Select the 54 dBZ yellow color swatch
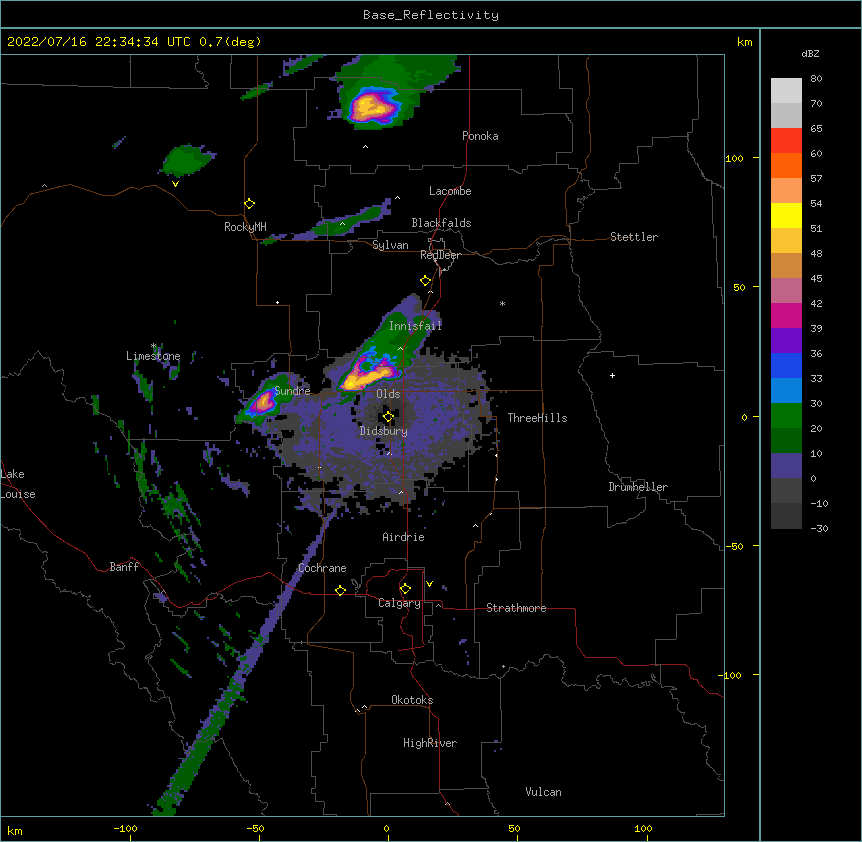This screenshot has width=862, height=842. 786,215
